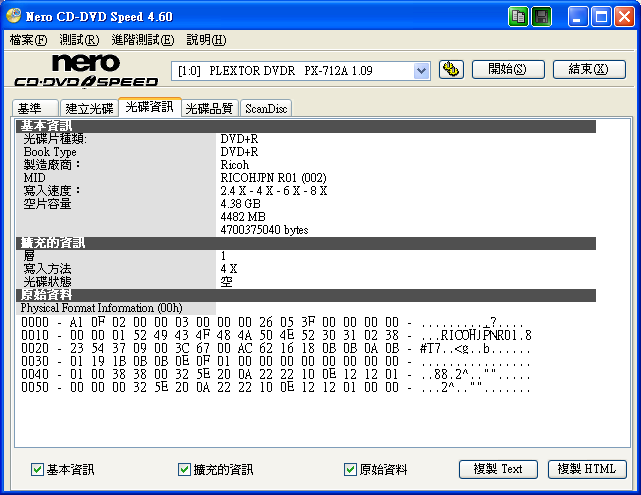
Task: Click the 光碟狀態 value 空
Action: [x=226, y=282]
